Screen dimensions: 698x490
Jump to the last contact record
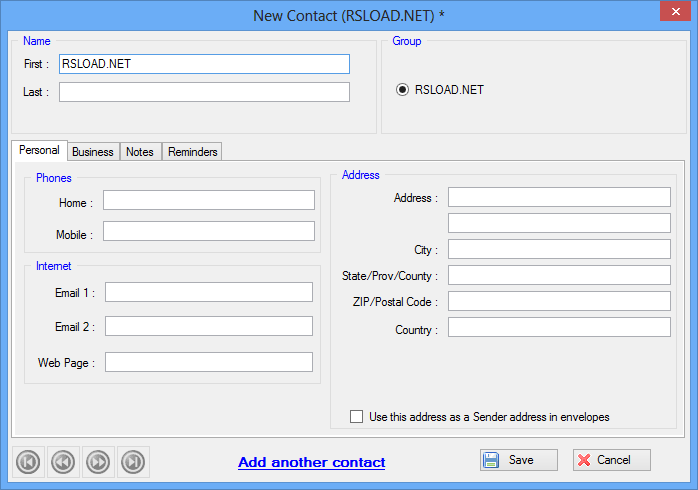coord(133,462)
